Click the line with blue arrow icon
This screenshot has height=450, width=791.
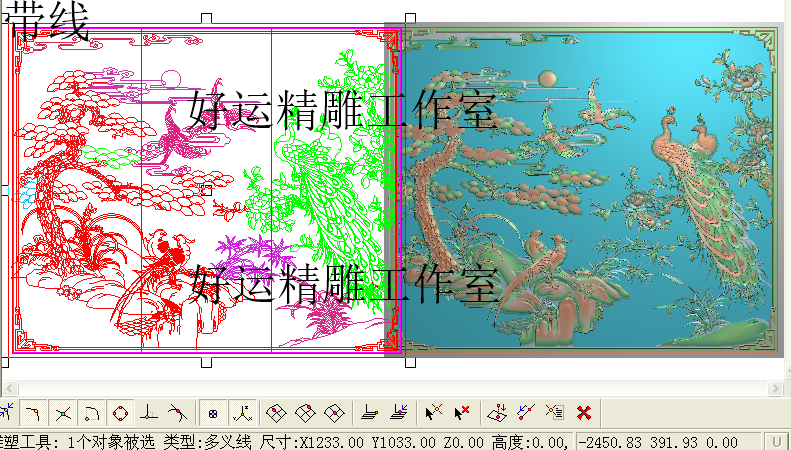[x=526, y=413]
